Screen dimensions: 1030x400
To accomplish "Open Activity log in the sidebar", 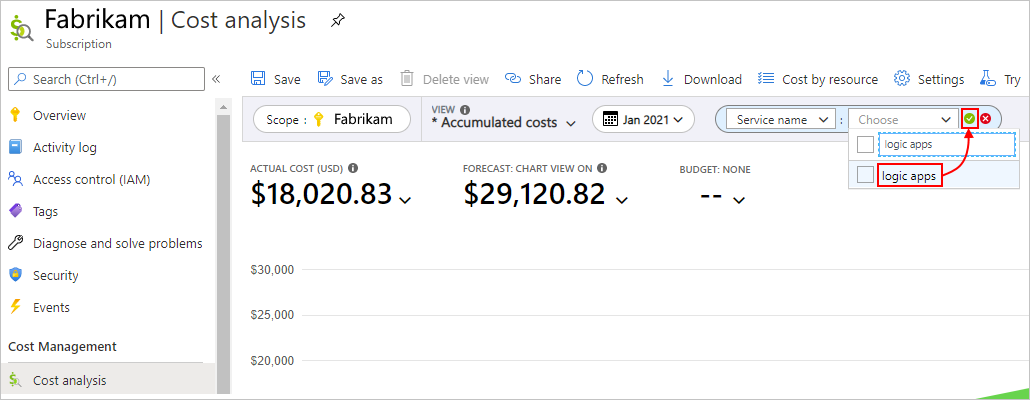I will point(64,147).
